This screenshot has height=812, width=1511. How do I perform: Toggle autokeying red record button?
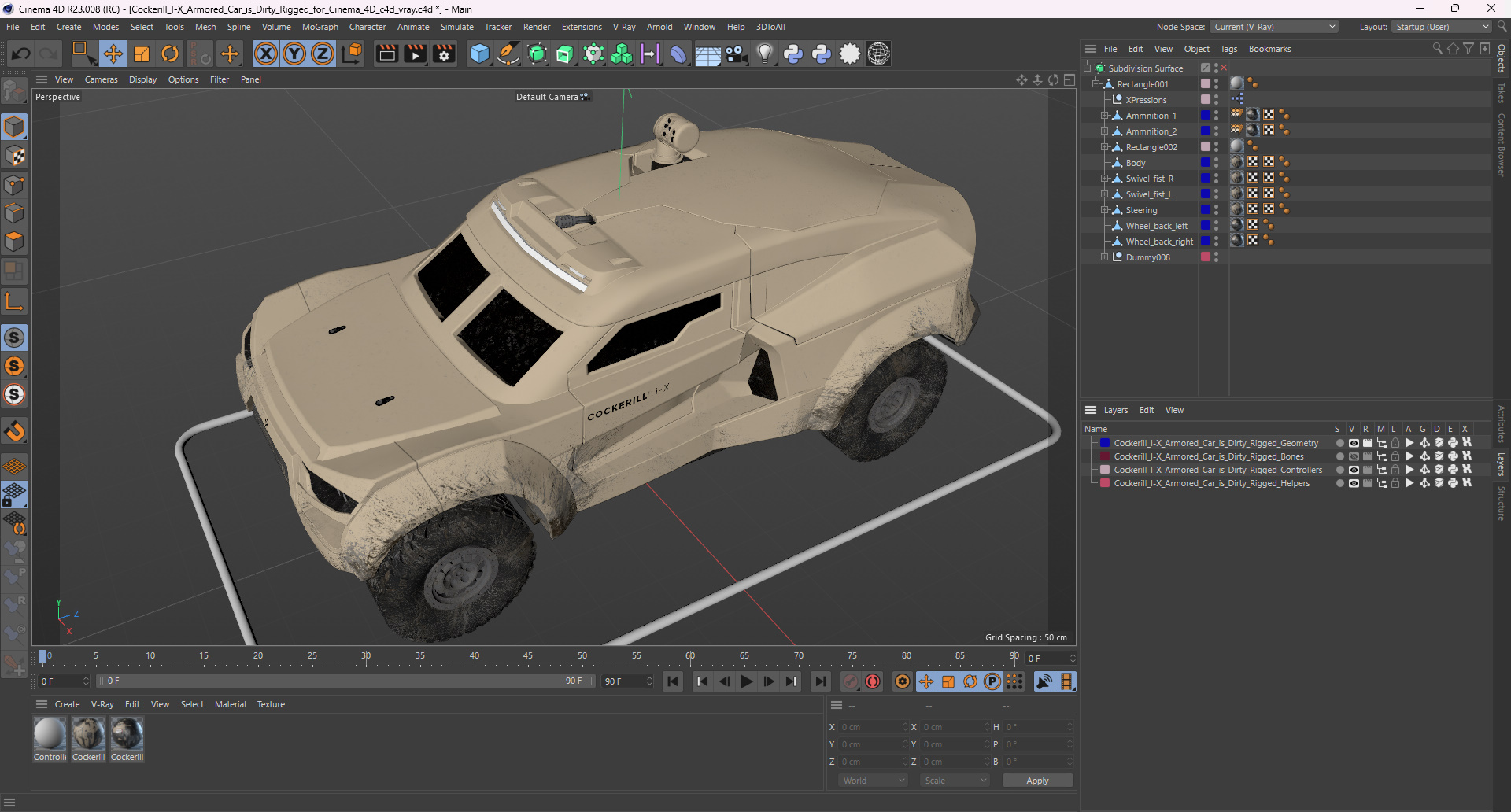[873, 681]
